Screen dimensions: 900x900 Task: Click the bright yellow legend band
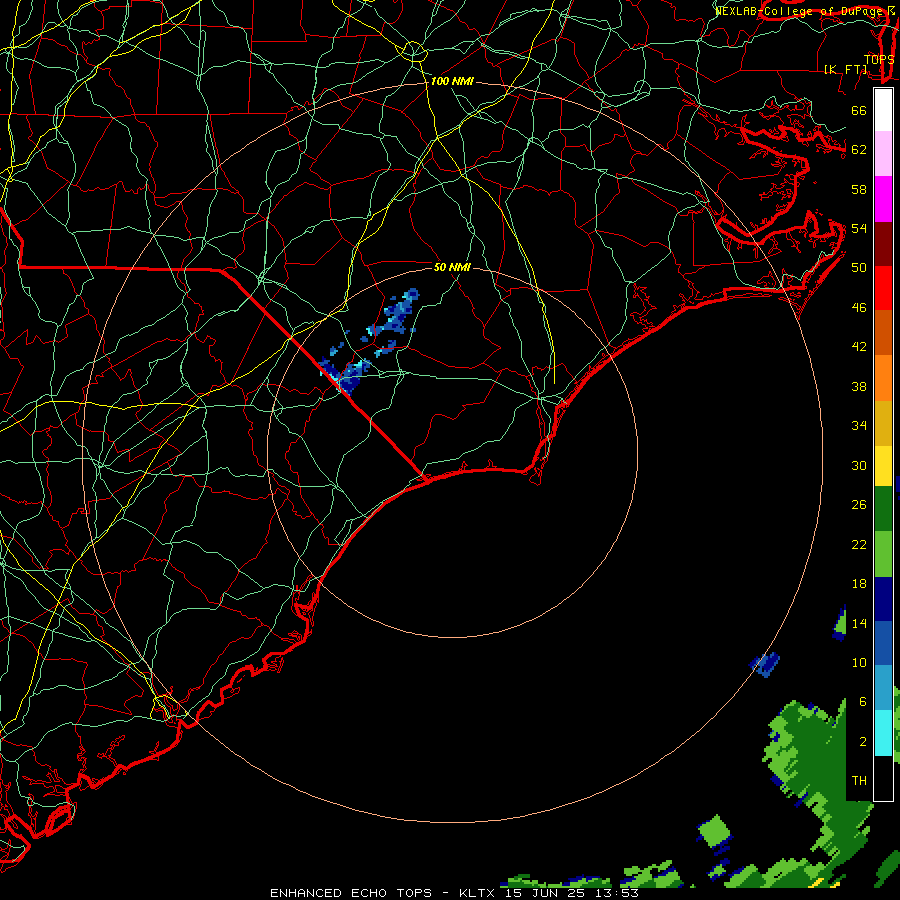point(883,465)
